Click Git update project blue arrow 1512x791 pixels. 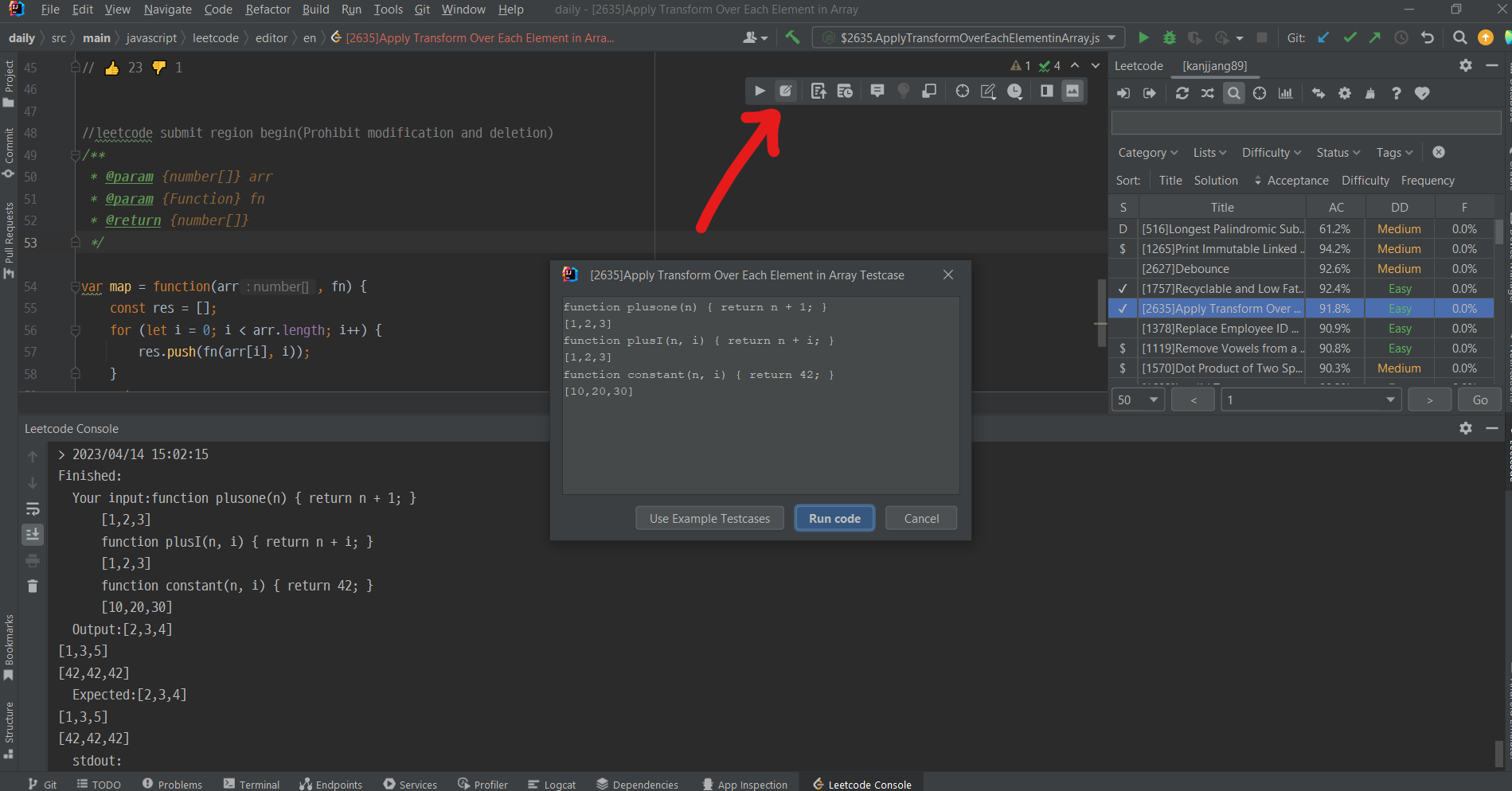click(x=1323, y=37)
